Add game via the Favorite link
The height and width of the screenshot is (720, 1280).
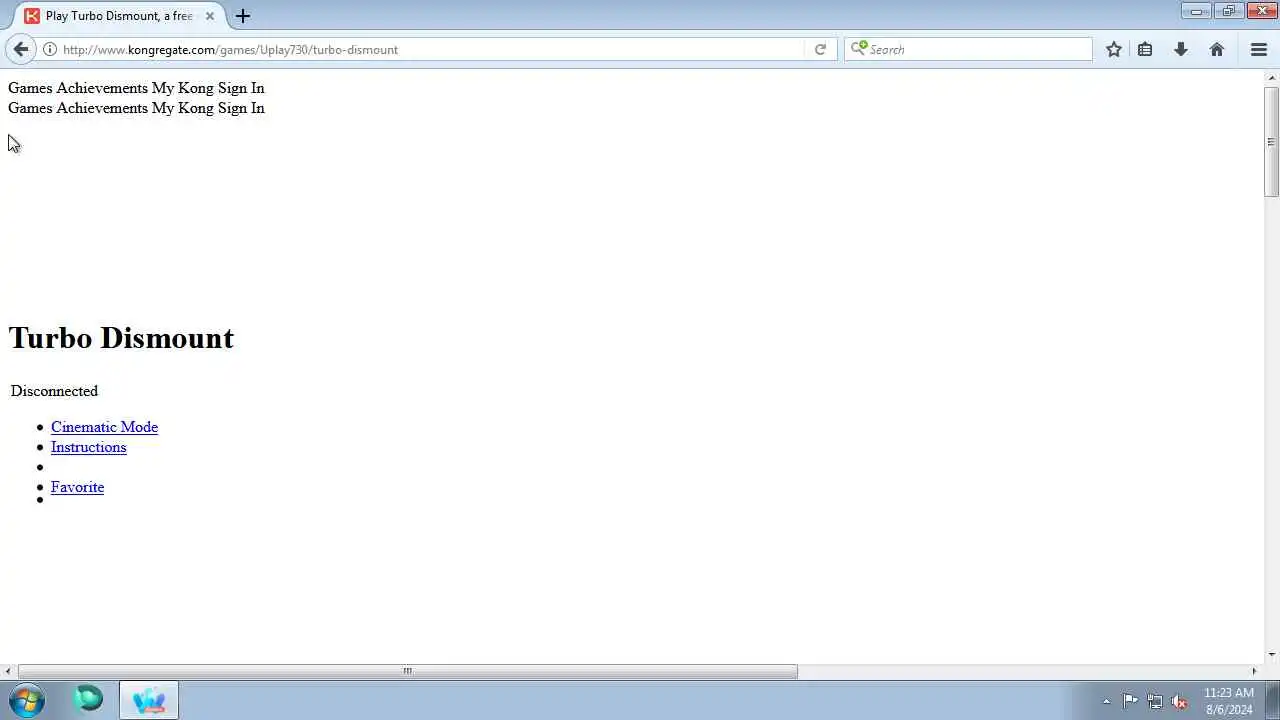pos(77,487)
